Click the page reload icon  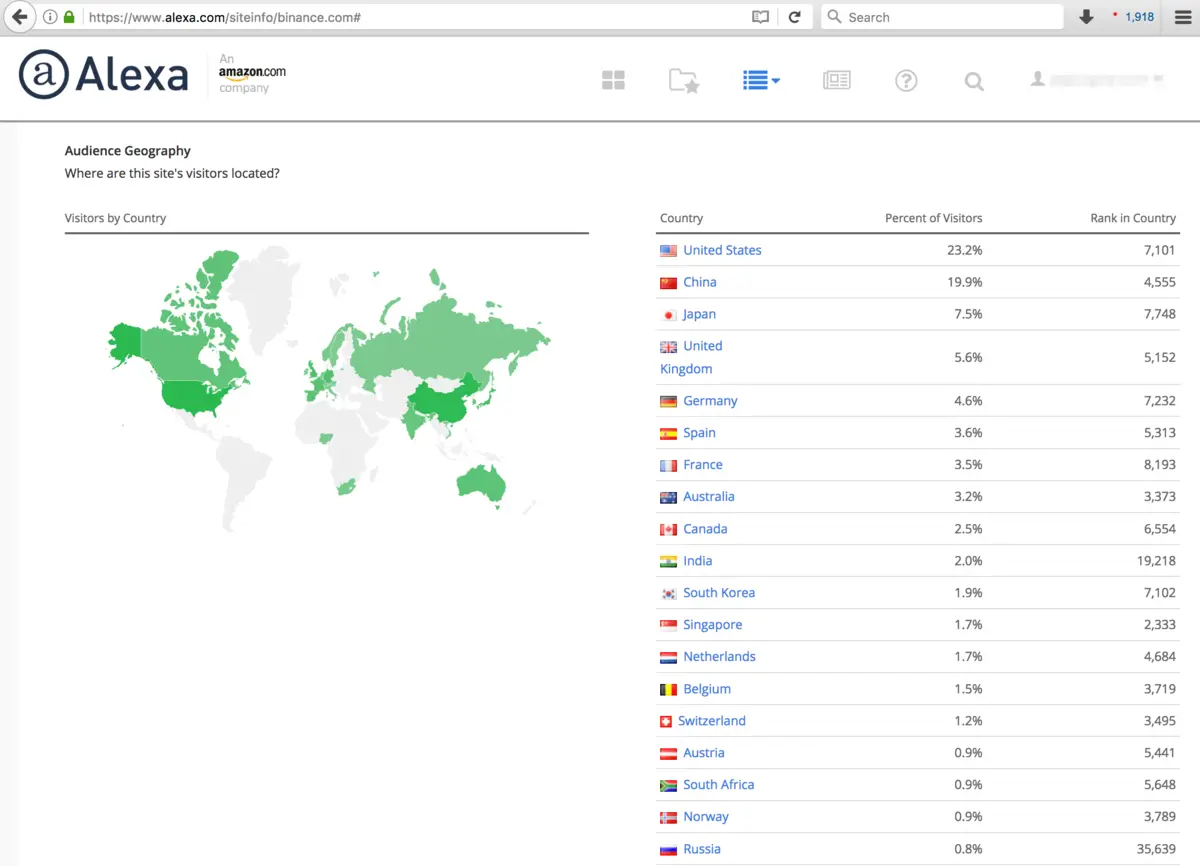coord(795,17)
